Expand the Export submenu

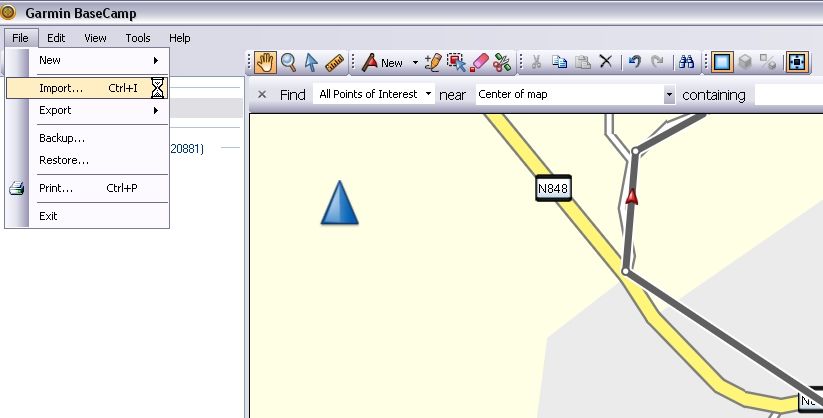click(x=87, y=110)
